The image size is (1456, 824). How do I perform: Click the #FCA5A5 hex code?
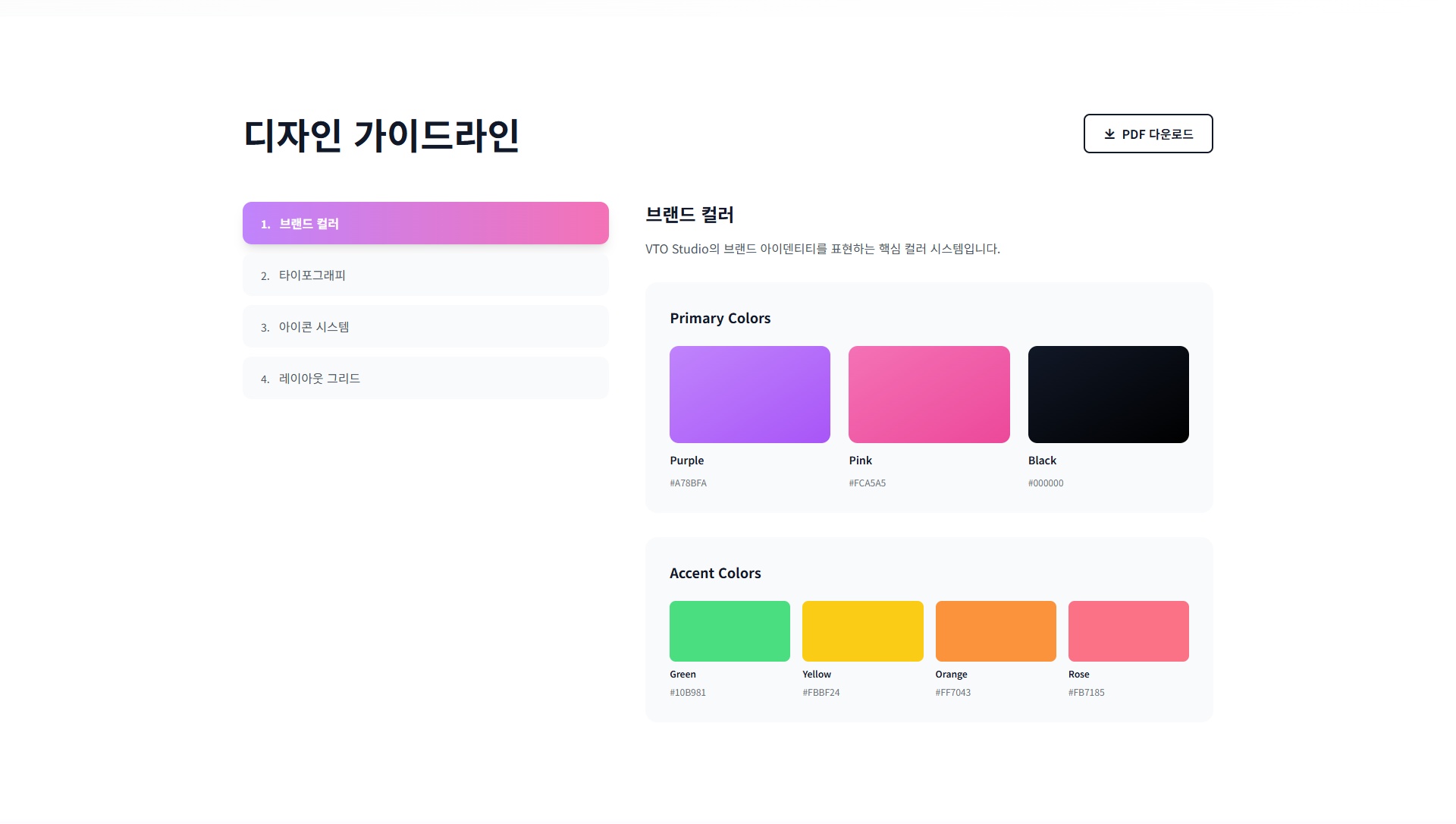(x=868, y=483)
